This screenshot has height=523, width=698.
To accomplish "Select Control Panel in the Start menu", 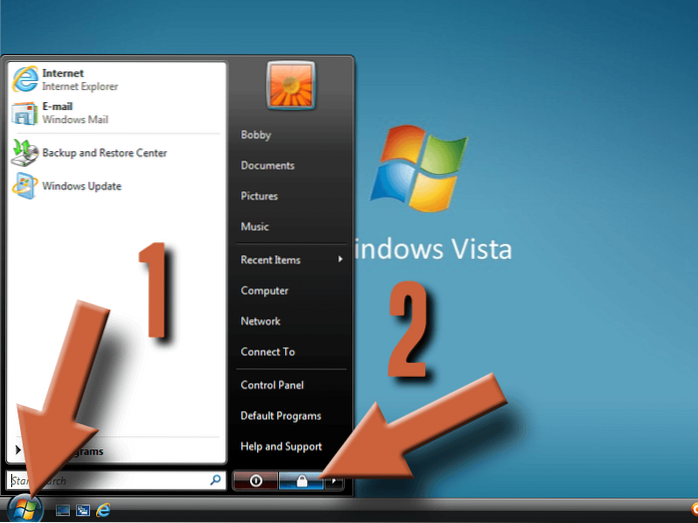I will (x=272, y=385).
